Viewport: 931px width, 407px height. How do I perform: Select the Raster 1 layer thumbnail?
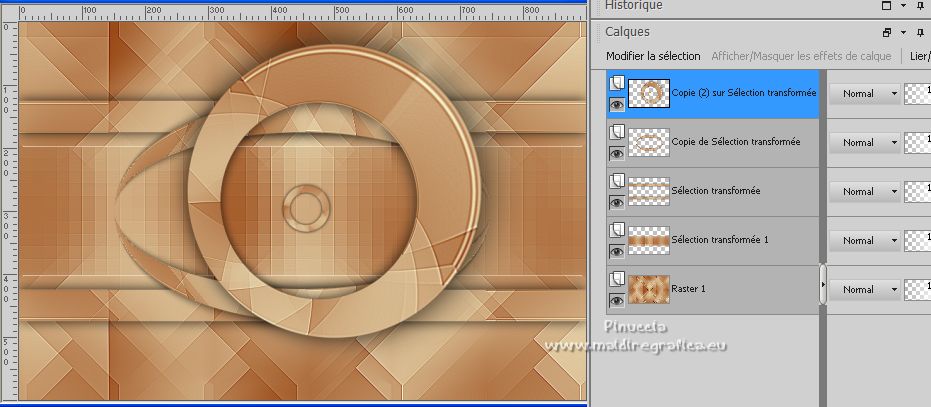[649, 289]
